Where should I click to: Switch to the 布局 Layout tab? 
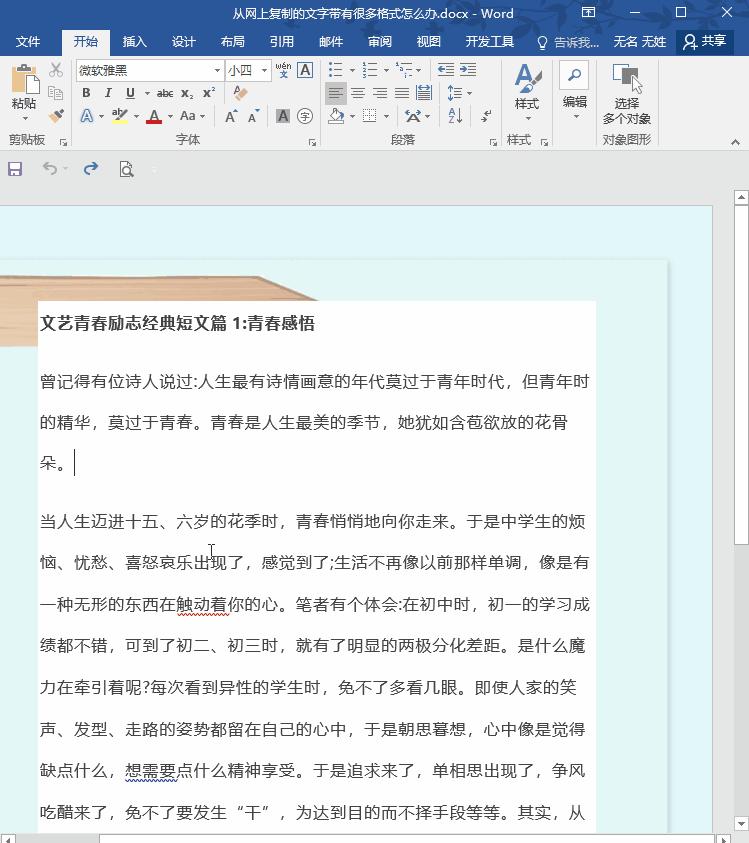[232, 42]
